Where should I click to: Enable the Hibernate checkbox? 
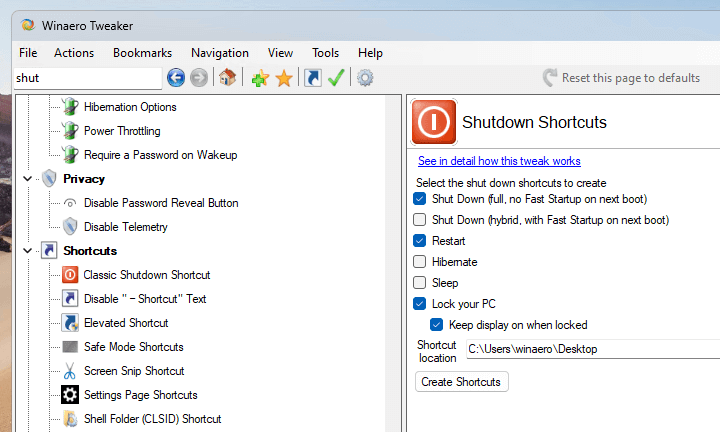click(420, 262)
